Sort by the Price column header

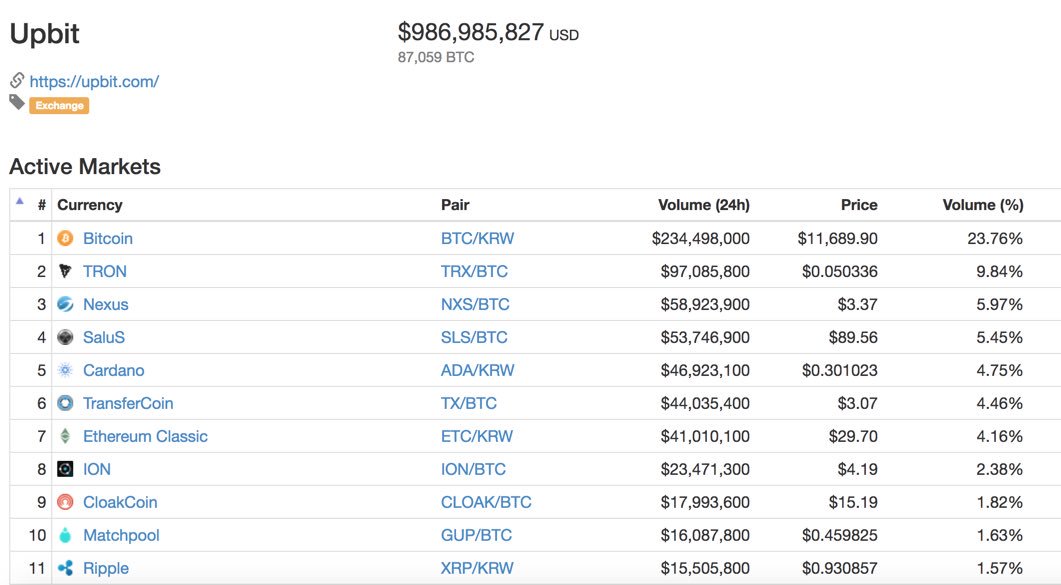[x=859, y=205]
